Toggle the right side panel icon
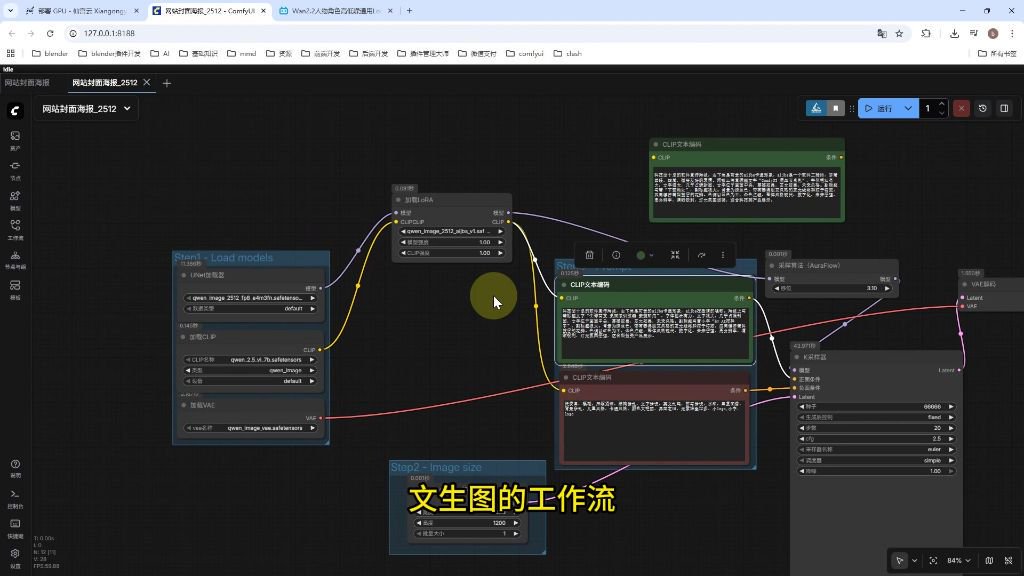This screenshot has height=576, width=1024. pos(1004,108)
